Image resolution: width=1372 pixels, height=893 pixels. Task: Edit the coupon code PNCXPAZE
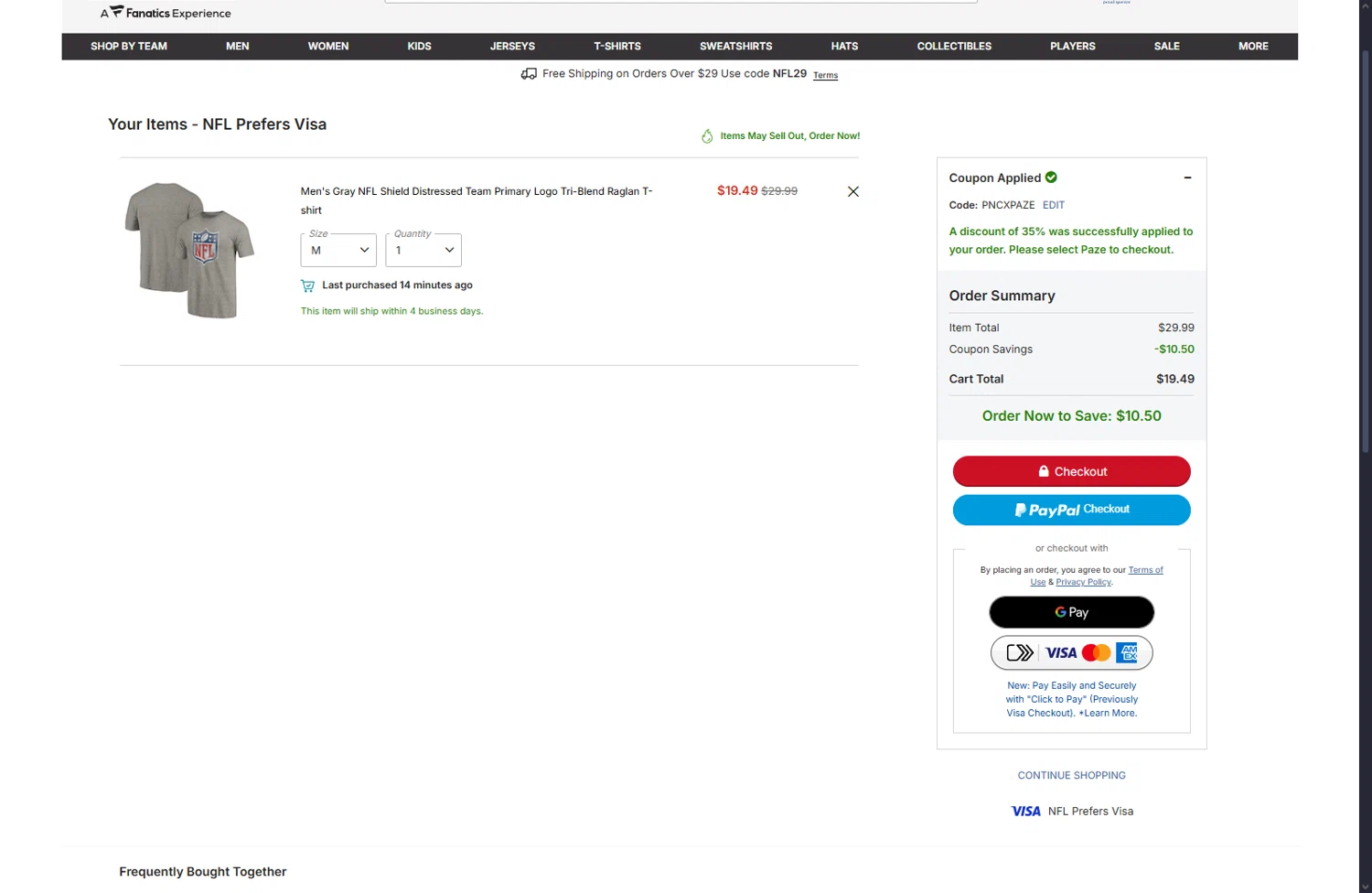[1054, 205]
